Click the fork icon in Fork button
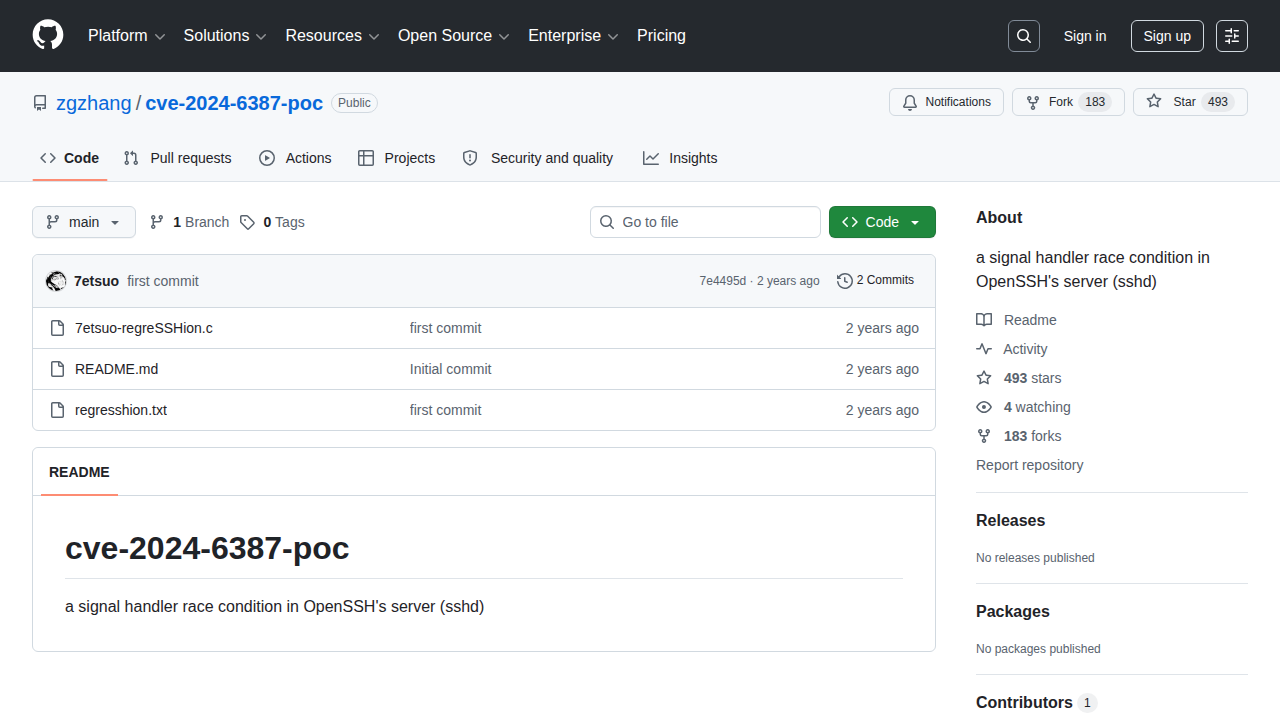The width and height of the screenshot is (1280, 720). click(x=1033, y=102)
